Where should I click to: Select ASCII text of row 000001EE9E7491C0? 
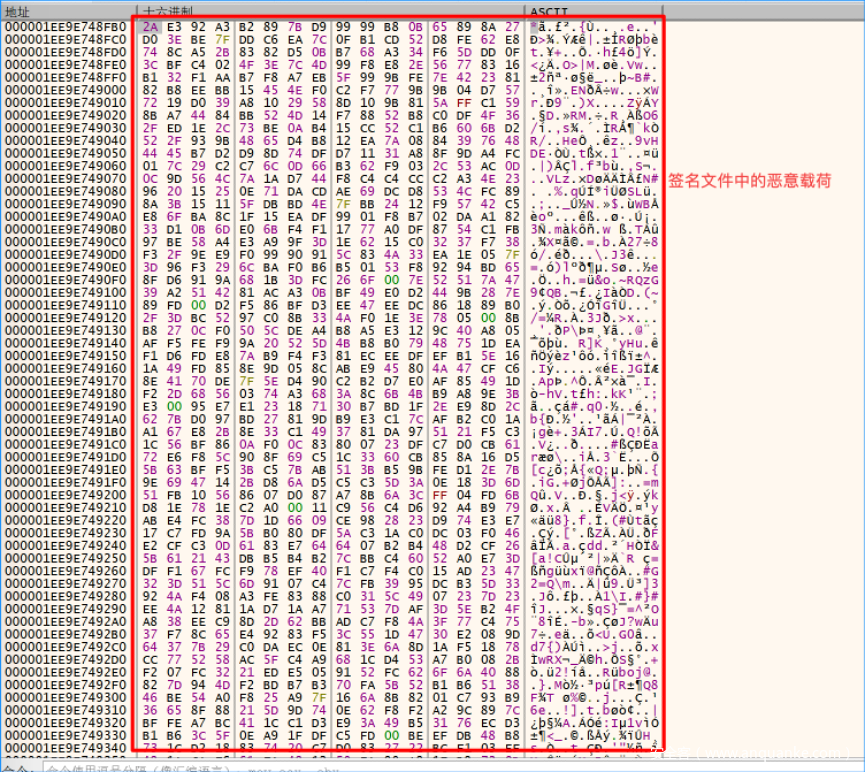(594, 445)
